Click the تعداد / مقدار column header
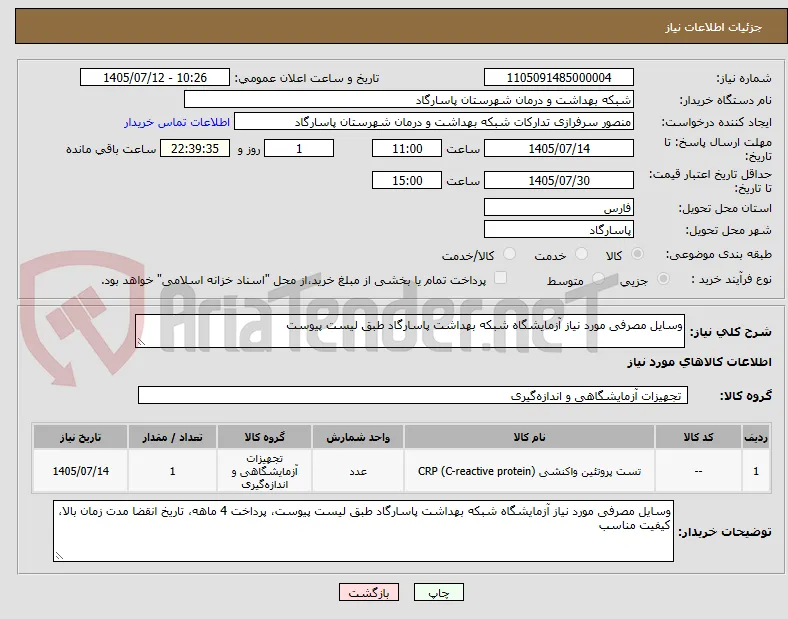Viewport: 788px width, 619px height. (172, 437)
